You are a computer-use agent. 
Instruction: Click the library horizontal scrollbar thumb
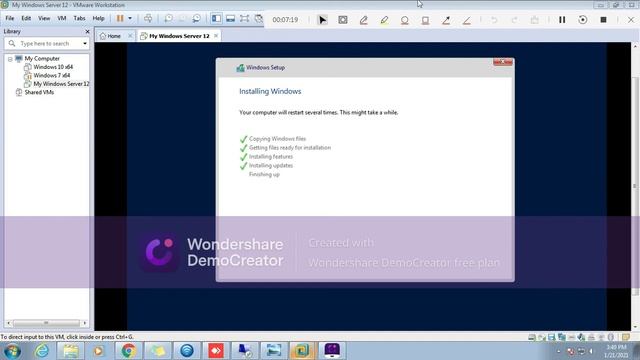coord(46,323)
